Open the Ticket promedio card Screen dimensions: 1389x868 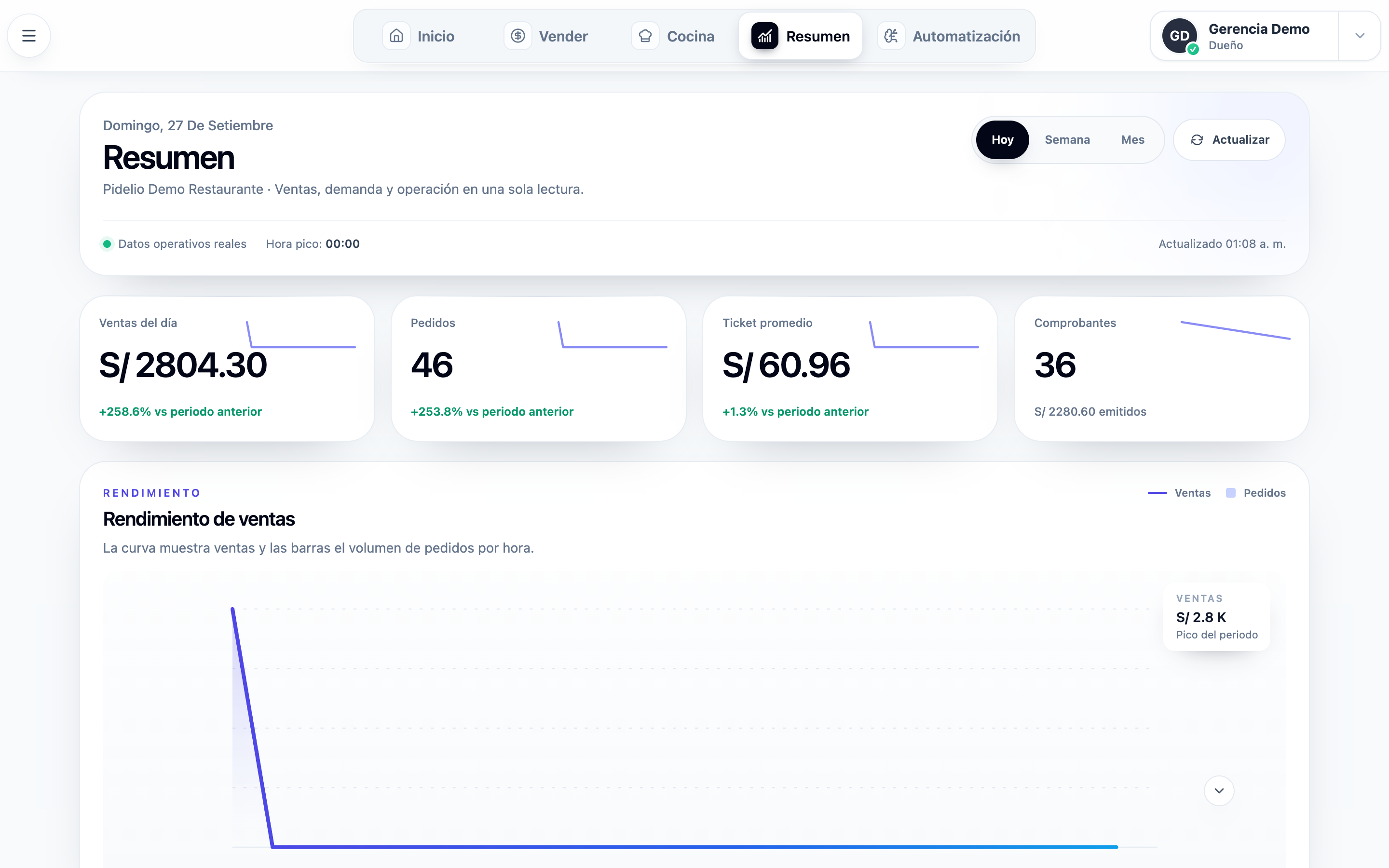850,368
